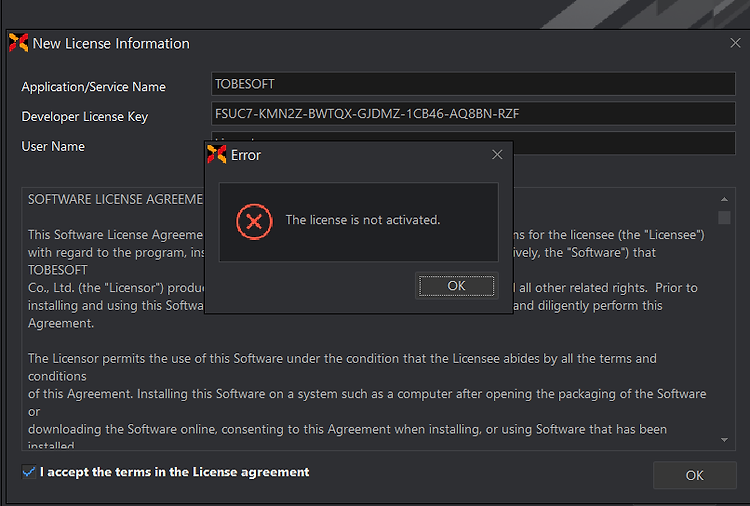Close the Error dialog with the X
The width and height of the screenshot is (750, 506).
point(497,154)
